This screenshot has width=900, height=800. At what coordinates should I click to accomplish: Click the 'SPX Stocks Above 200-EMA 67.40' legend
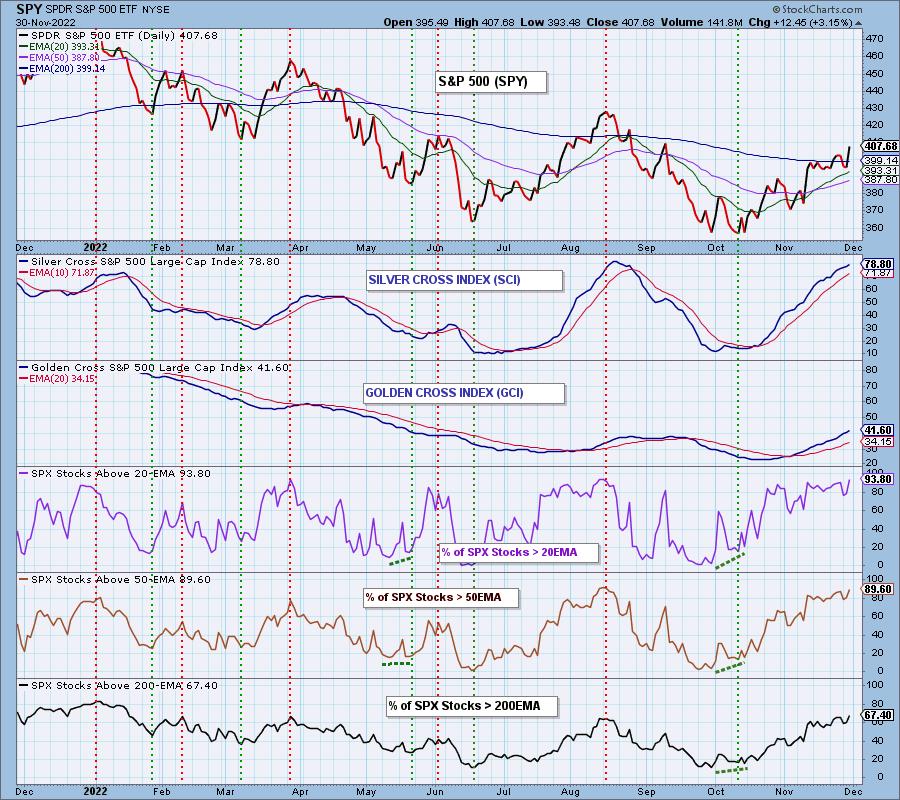coord(119,686)
